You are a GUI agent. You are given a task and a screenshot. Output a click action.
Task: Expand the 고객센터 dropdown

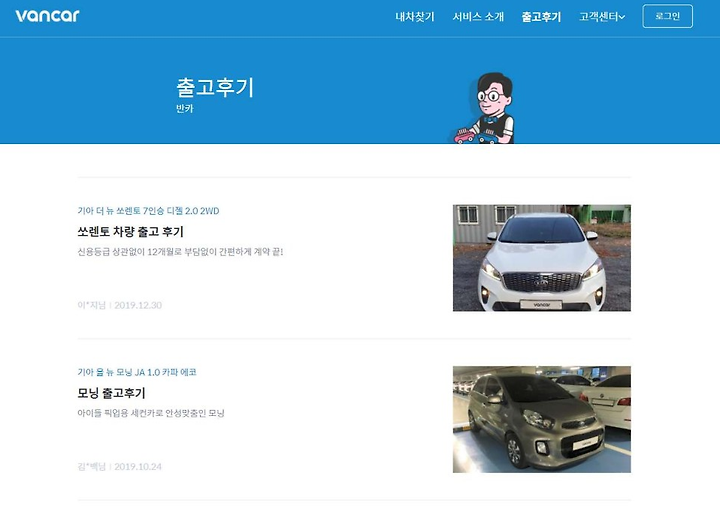(x=602, y=17)
